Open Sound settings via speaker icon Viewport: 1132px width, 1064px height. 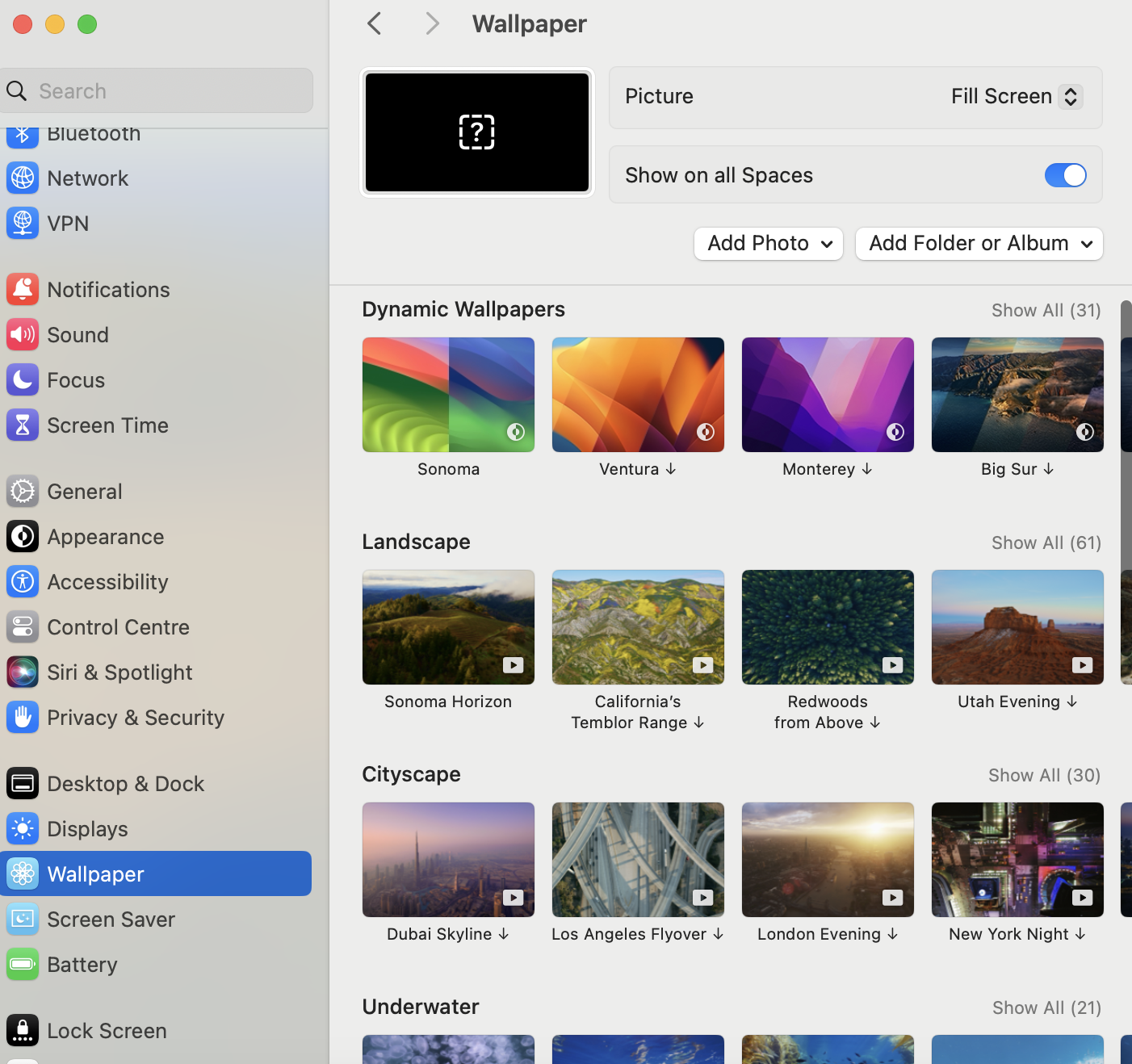coord(23,335)
